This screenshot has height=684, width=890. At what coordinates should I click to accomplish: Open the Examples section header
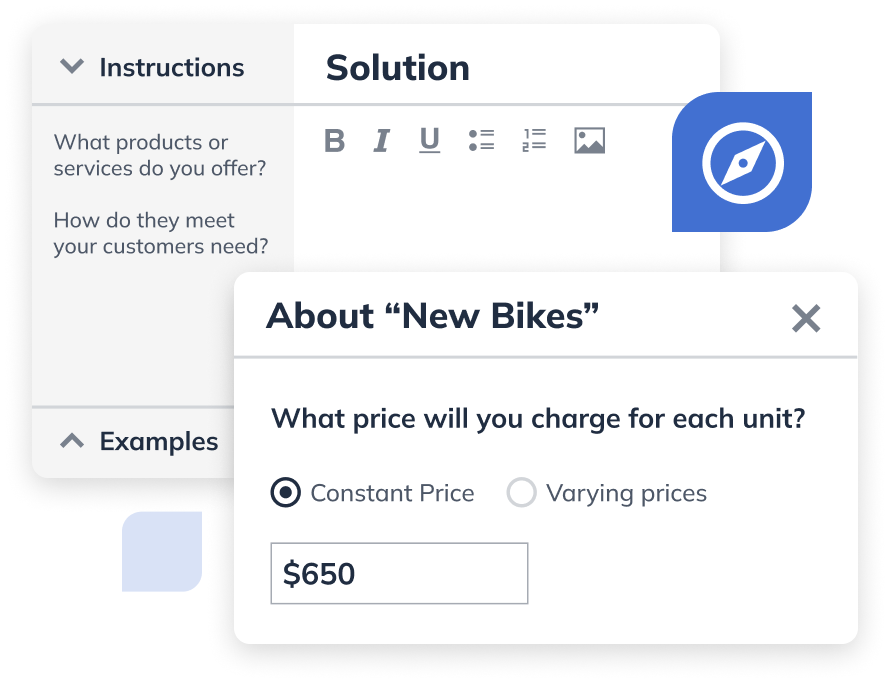[157, 440]
